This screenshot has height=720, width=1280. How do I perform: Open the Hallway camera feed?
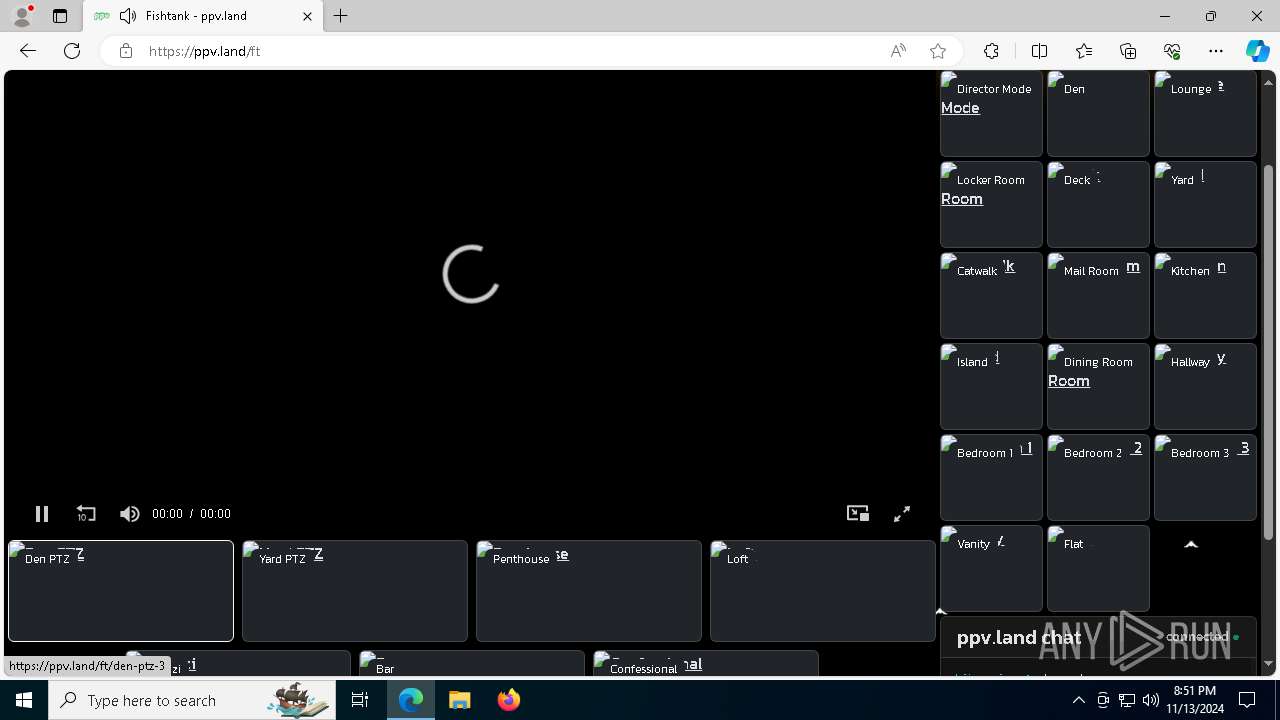point(1205,386)
